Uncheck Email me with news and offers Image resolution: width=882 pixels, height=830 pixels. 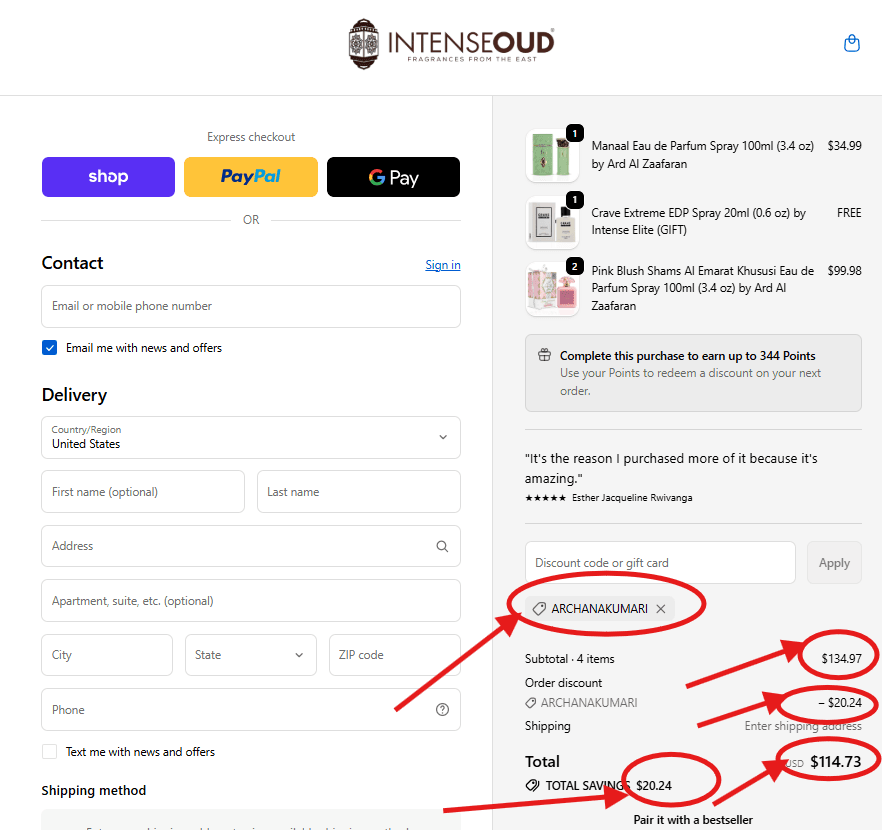pyautogui.click(x=49, y=347)
